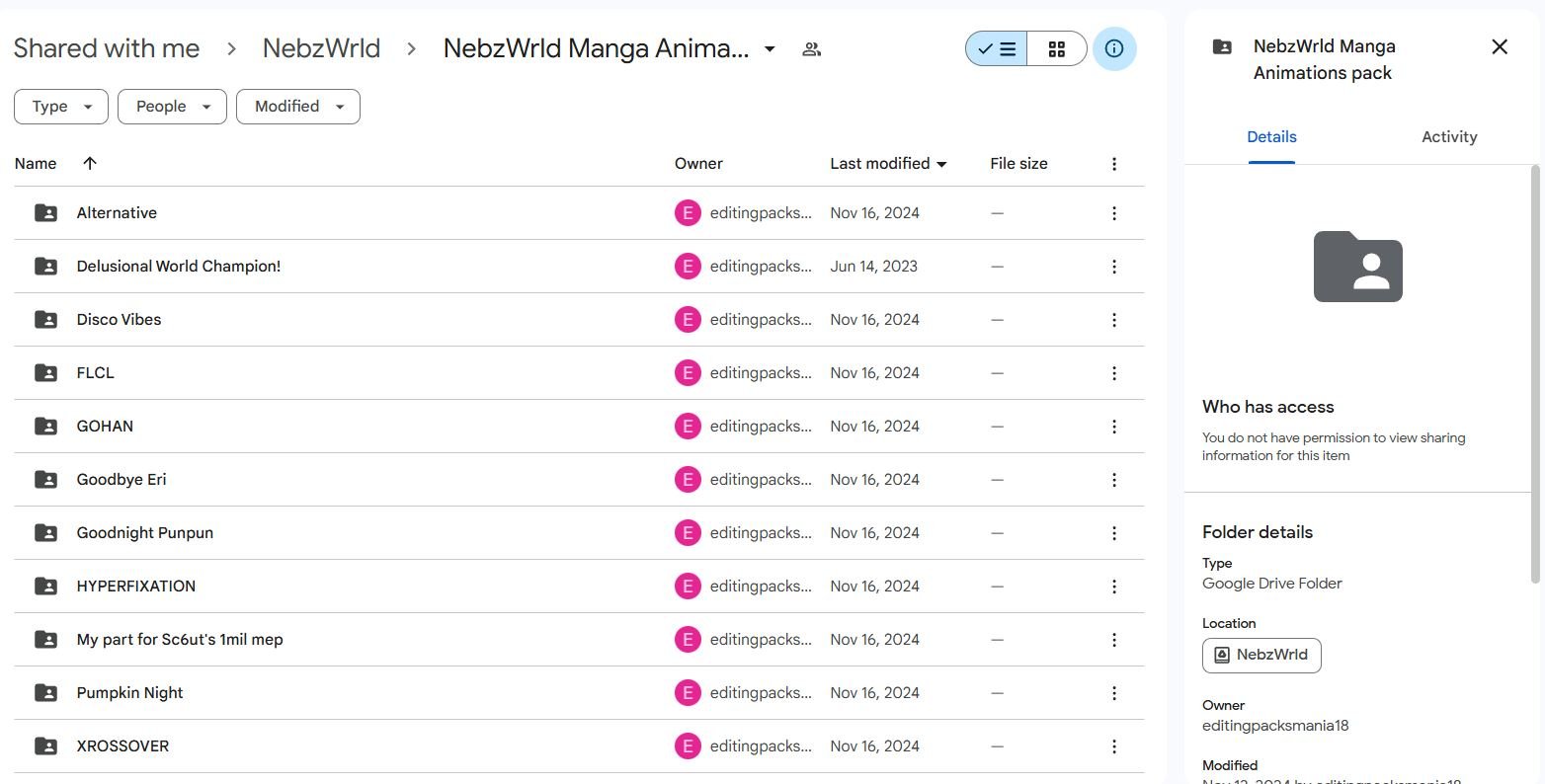This screenshot has height=784, width=1545.
Task: Click the HYPERFIXATION shared folder icon
Action: [45, 586]
